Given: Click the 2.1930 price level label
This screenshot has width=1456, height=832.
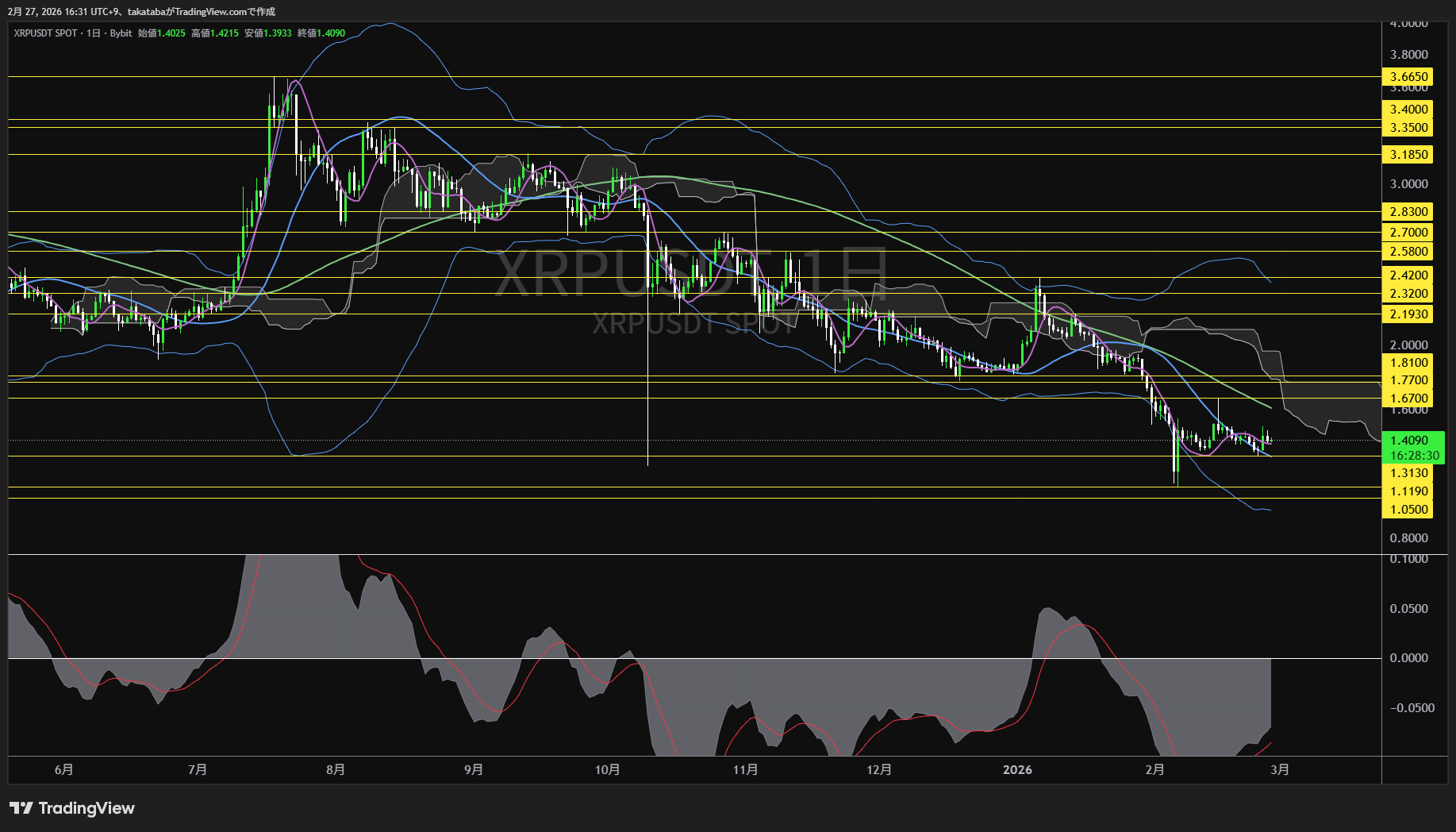Looking at the screenshot, I should (x=1409, y=314).
